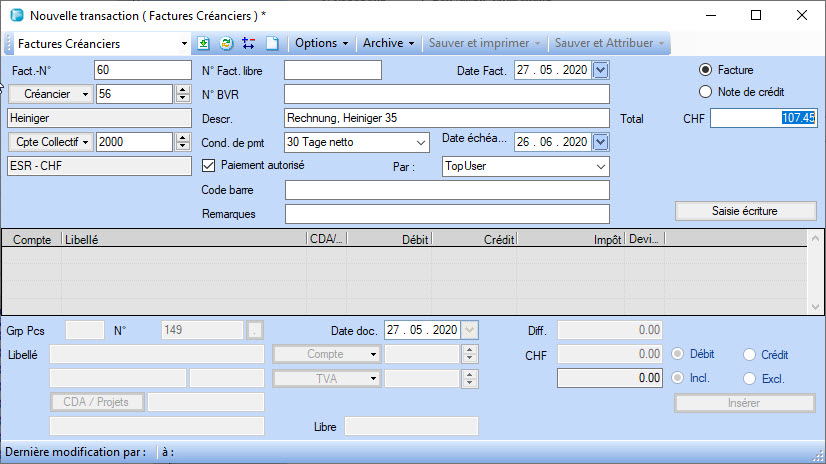Image resolution: width=826 pixels, height=464 pixels.
Task: Expand the Factures Créanciers type dropdown
Action: 183,44
